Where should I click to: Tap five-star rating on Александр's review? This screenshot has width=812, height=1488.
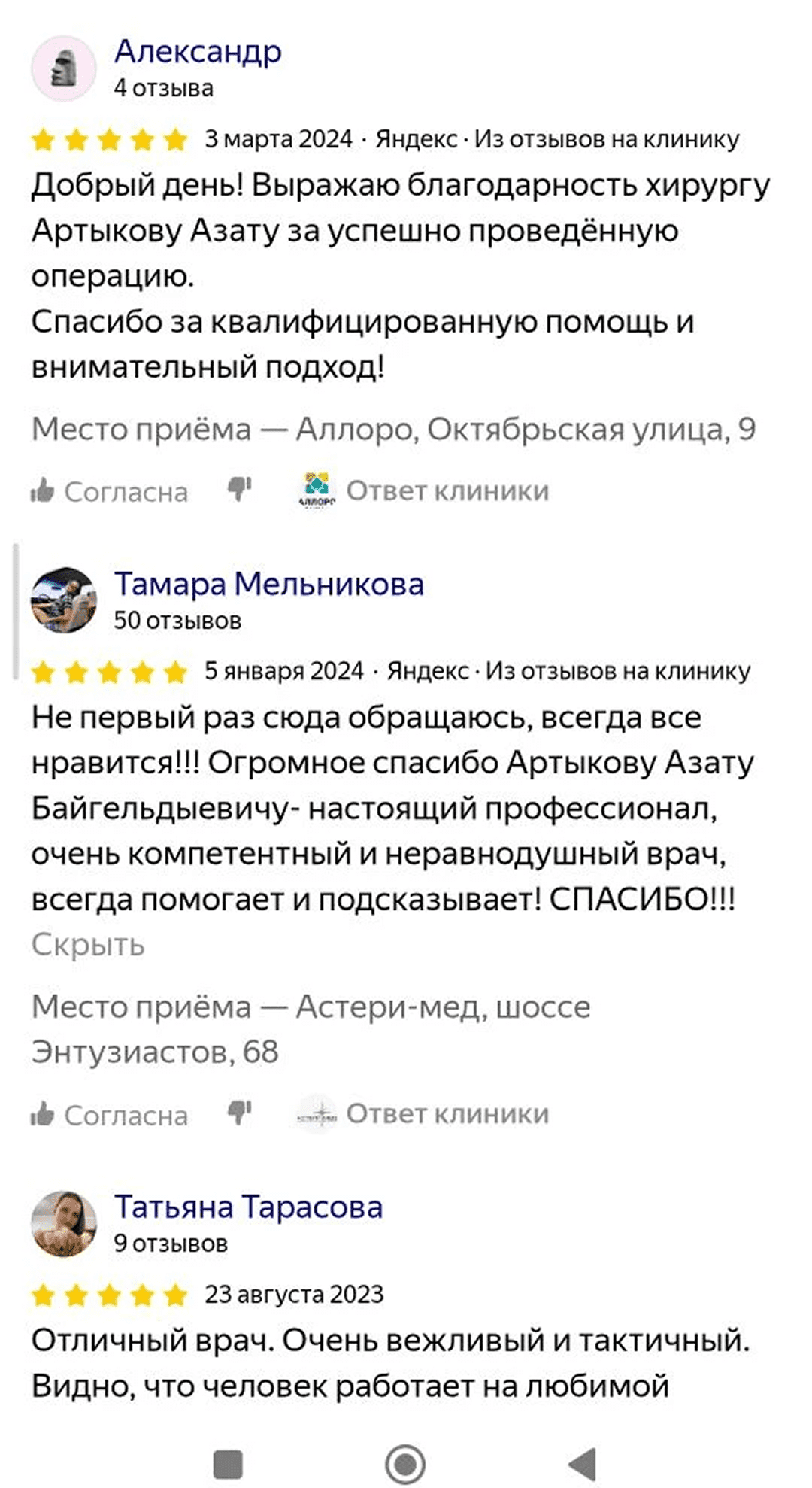[110, 140]
